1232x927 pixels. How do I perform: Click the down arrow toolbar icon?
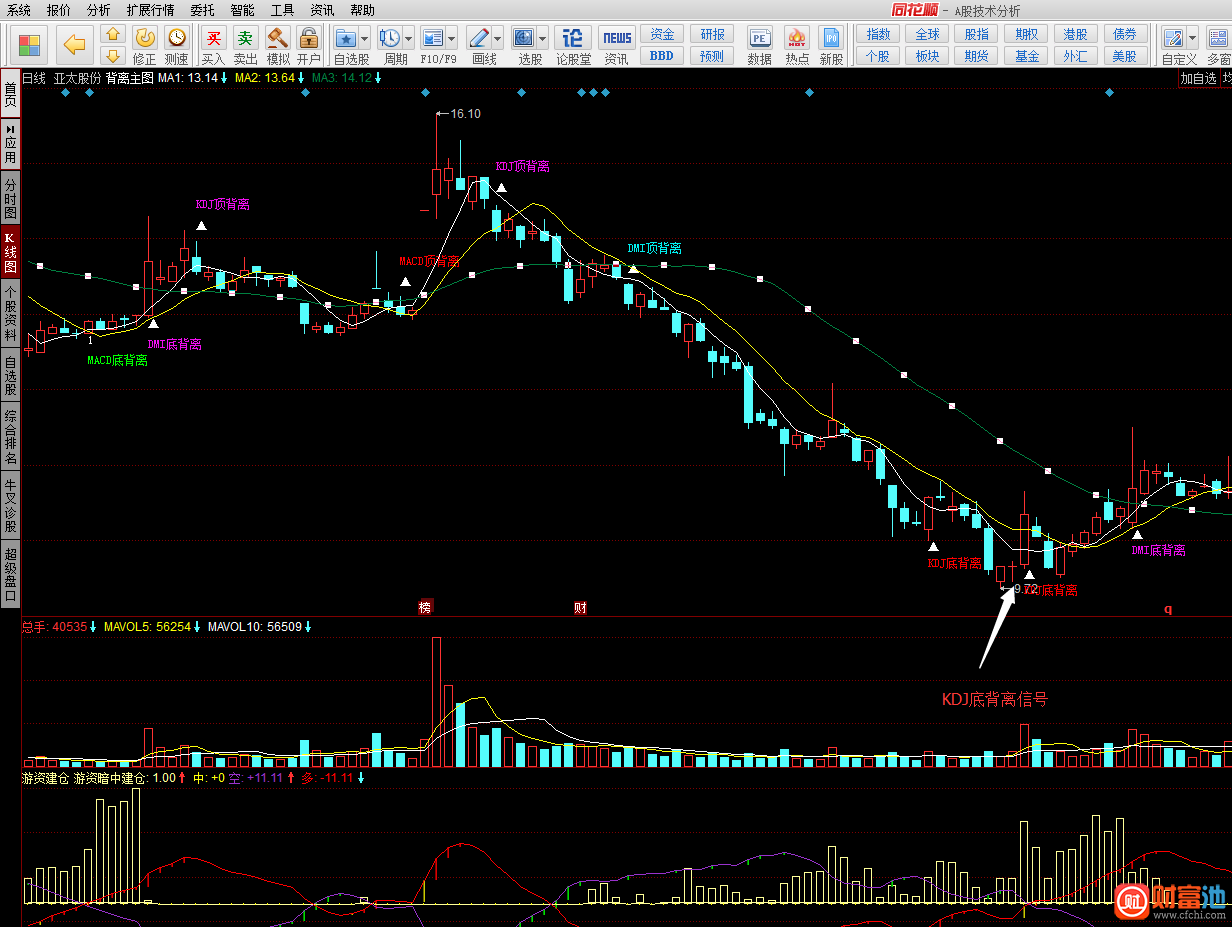tap(113, 56)
